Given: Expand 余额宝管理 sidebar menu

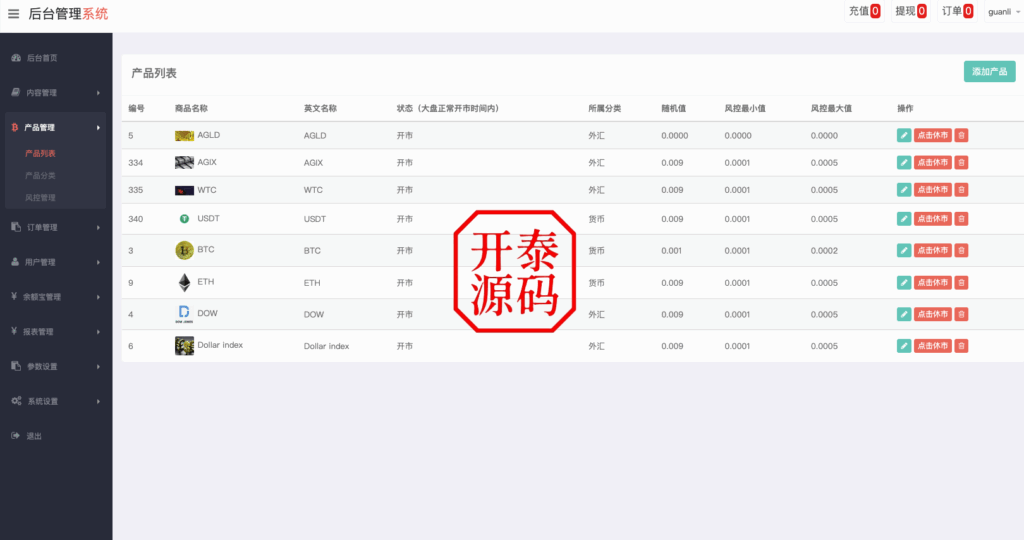Looking at the screenshot, I should click(x=56, y=296).
